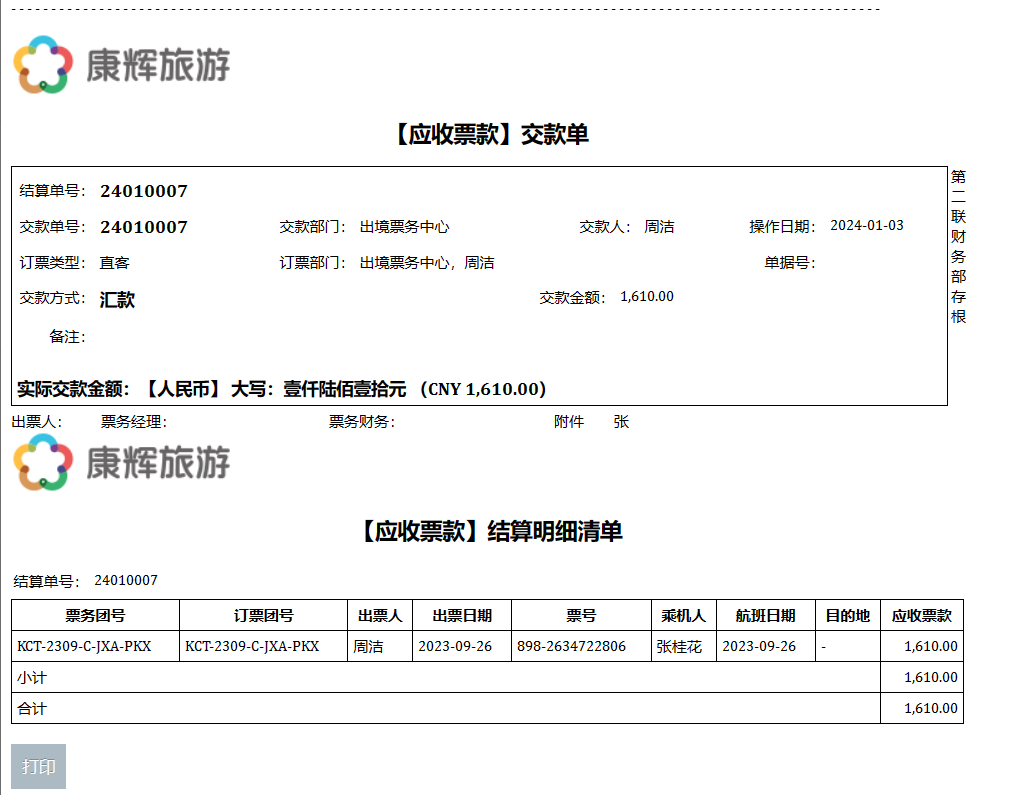Click the 应收票款 column header
The width and height of the screenshot is (1017, 795).
921,616
